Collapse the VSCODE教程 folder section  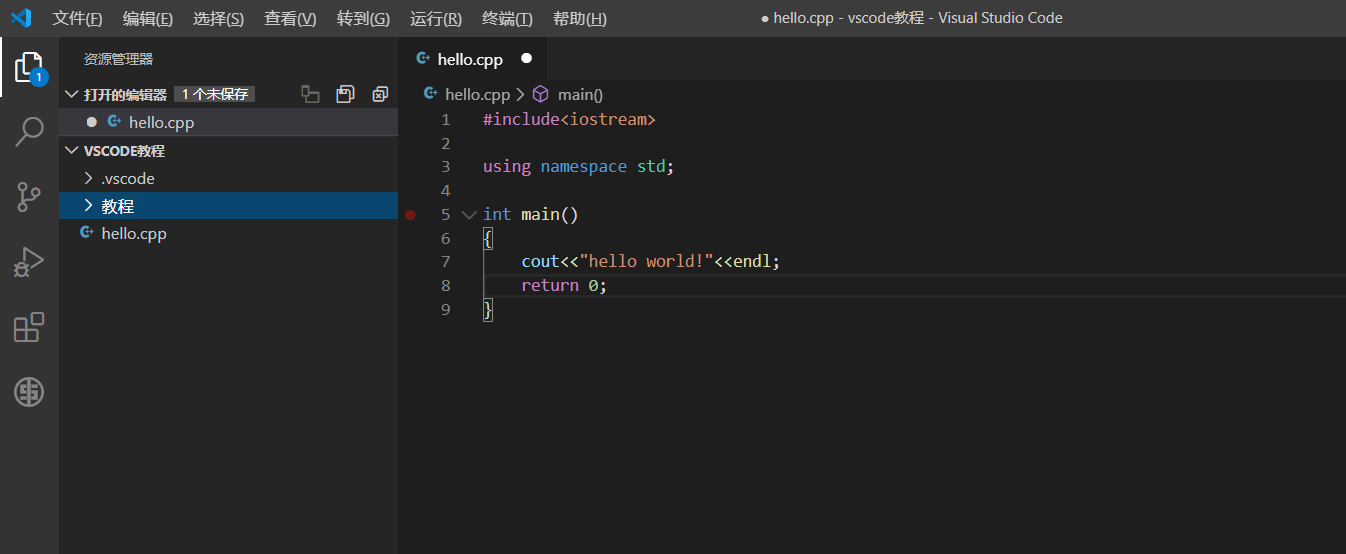(x=71, y=151)
